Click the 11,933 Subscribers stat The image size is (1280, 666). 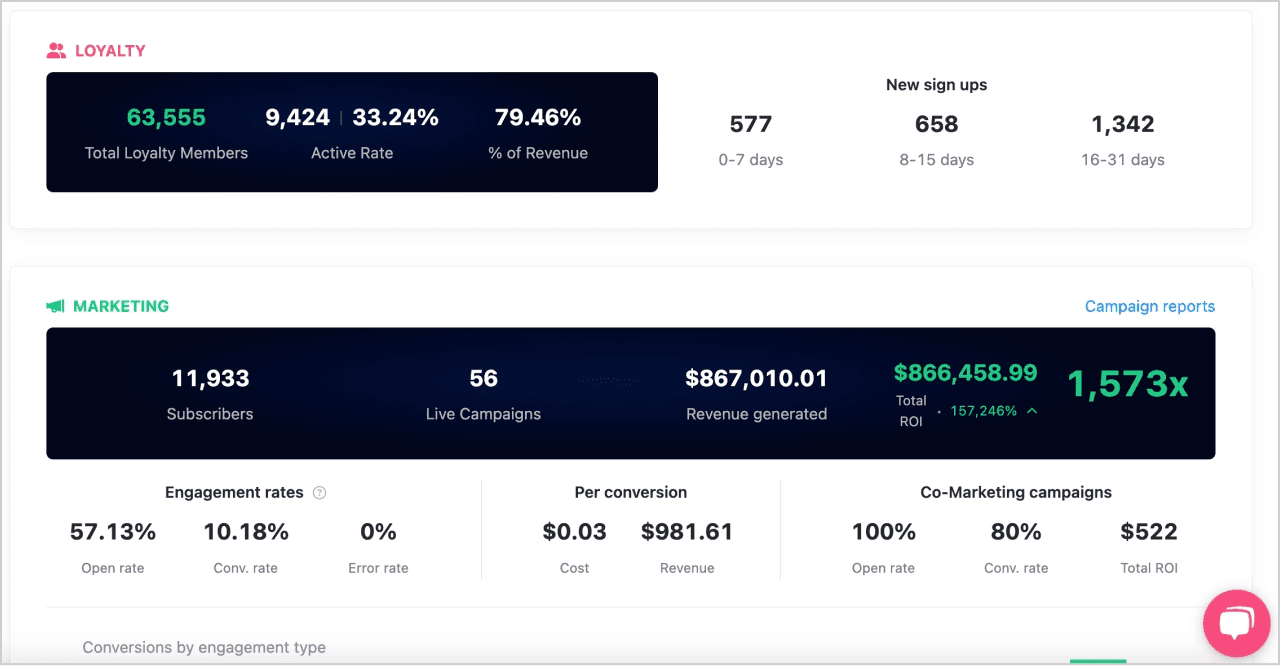pos(210,379)
